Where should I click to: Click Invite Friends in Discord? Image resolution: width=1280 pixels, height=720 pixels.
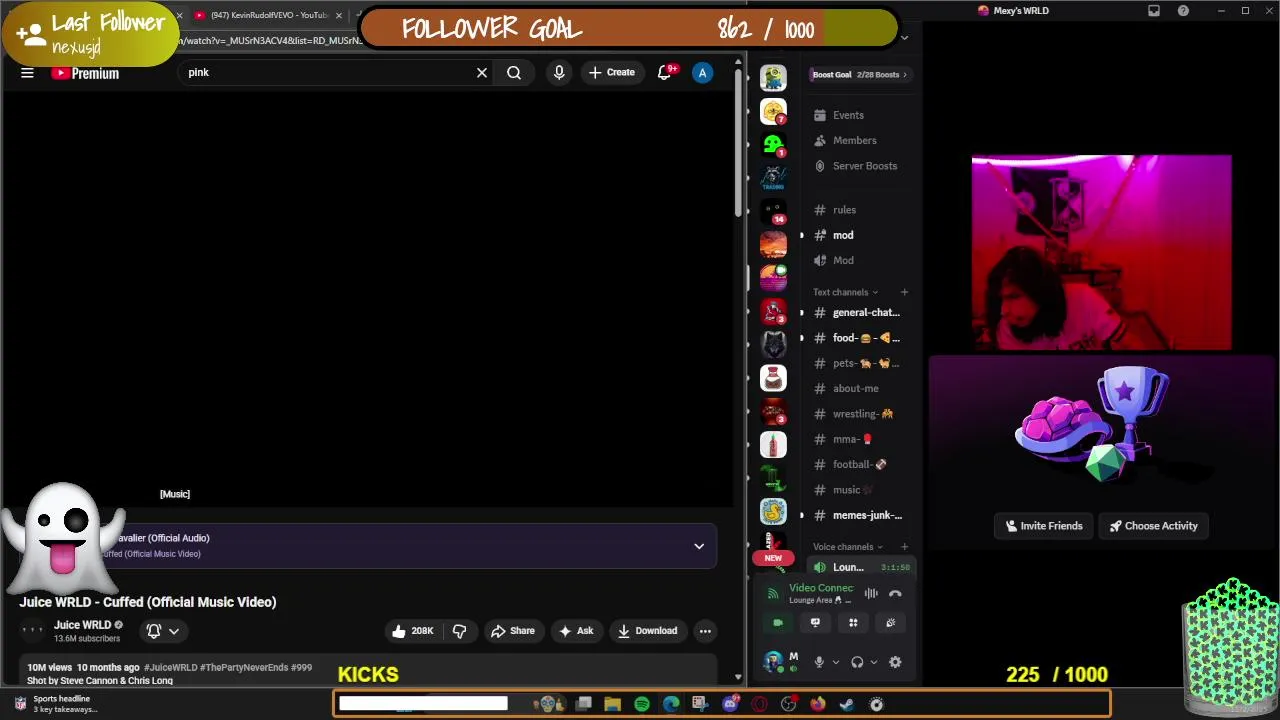coord(1043,526)
